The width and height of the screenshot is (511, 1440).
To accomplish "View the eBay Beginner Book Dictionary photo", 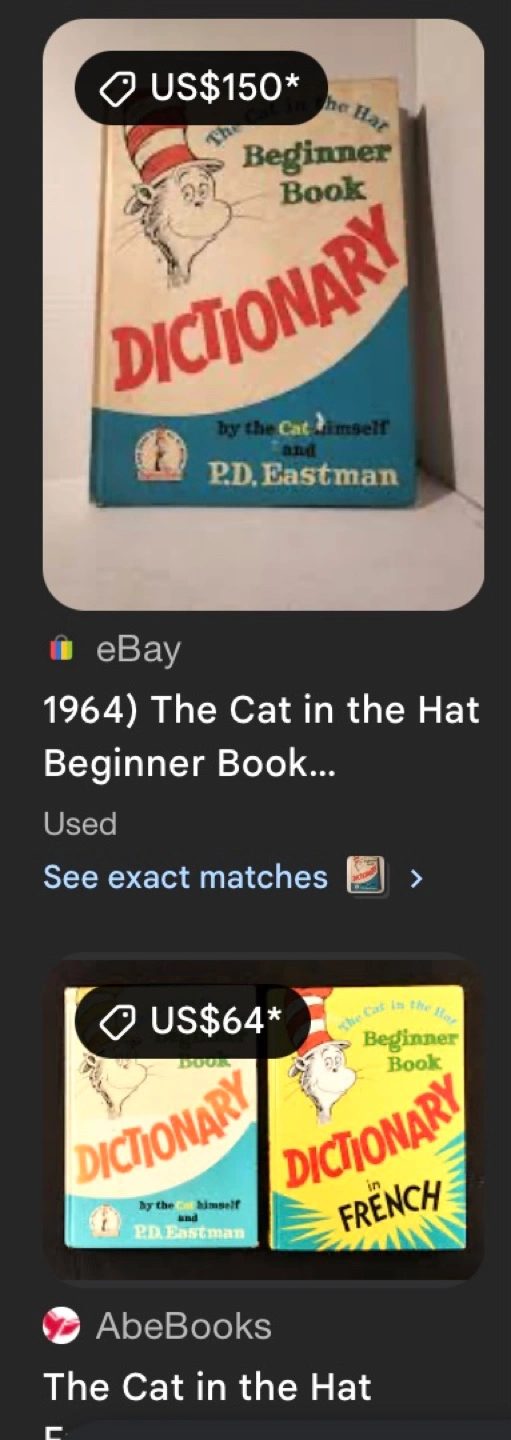I will tap(263, 314).
